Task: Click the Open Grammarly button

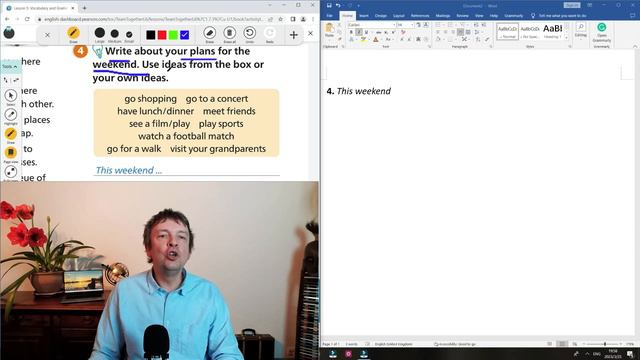Action: 602,32
